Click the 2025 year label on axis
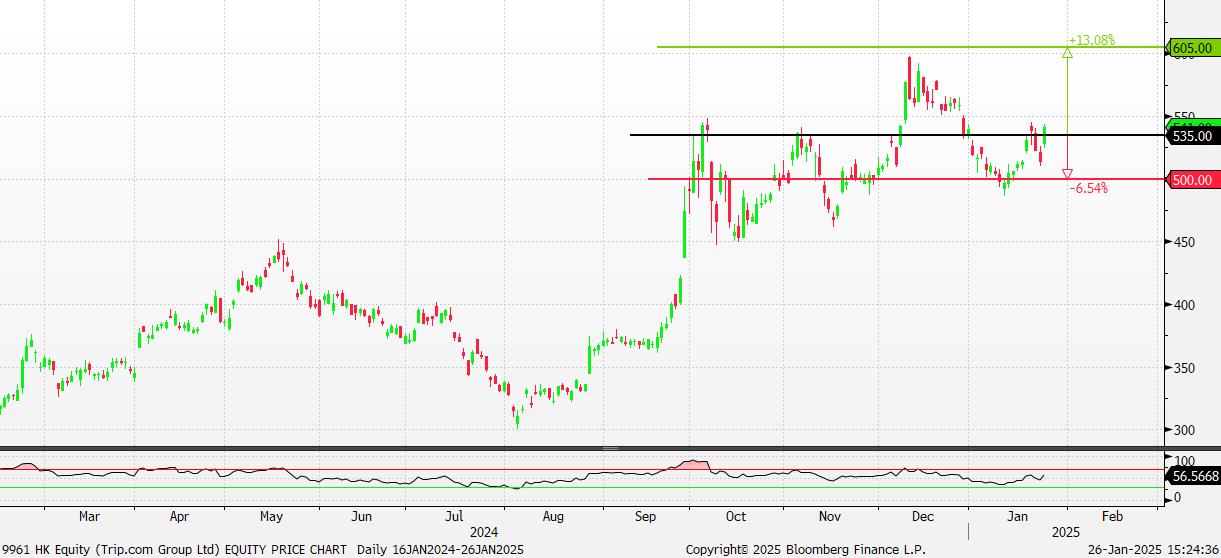This screenshot has width=1221, height=558. pos(1065,531)
